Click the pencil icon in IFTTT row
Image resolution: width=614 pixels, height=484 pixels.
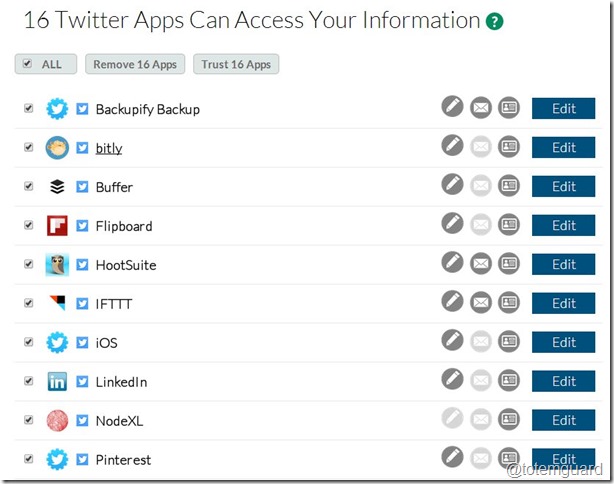pos(452,302)
